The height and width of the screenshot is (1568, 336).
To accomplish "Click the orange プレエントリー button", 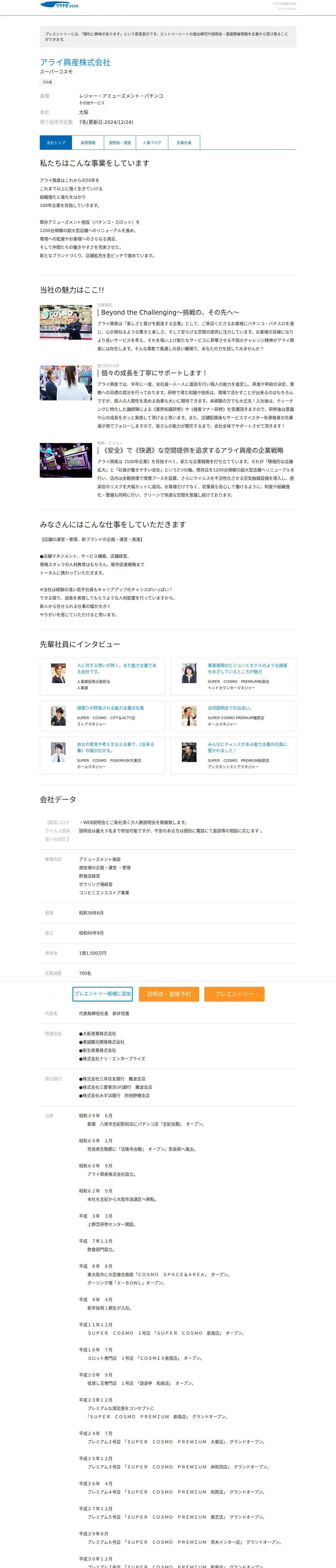I will coord(234,994).
